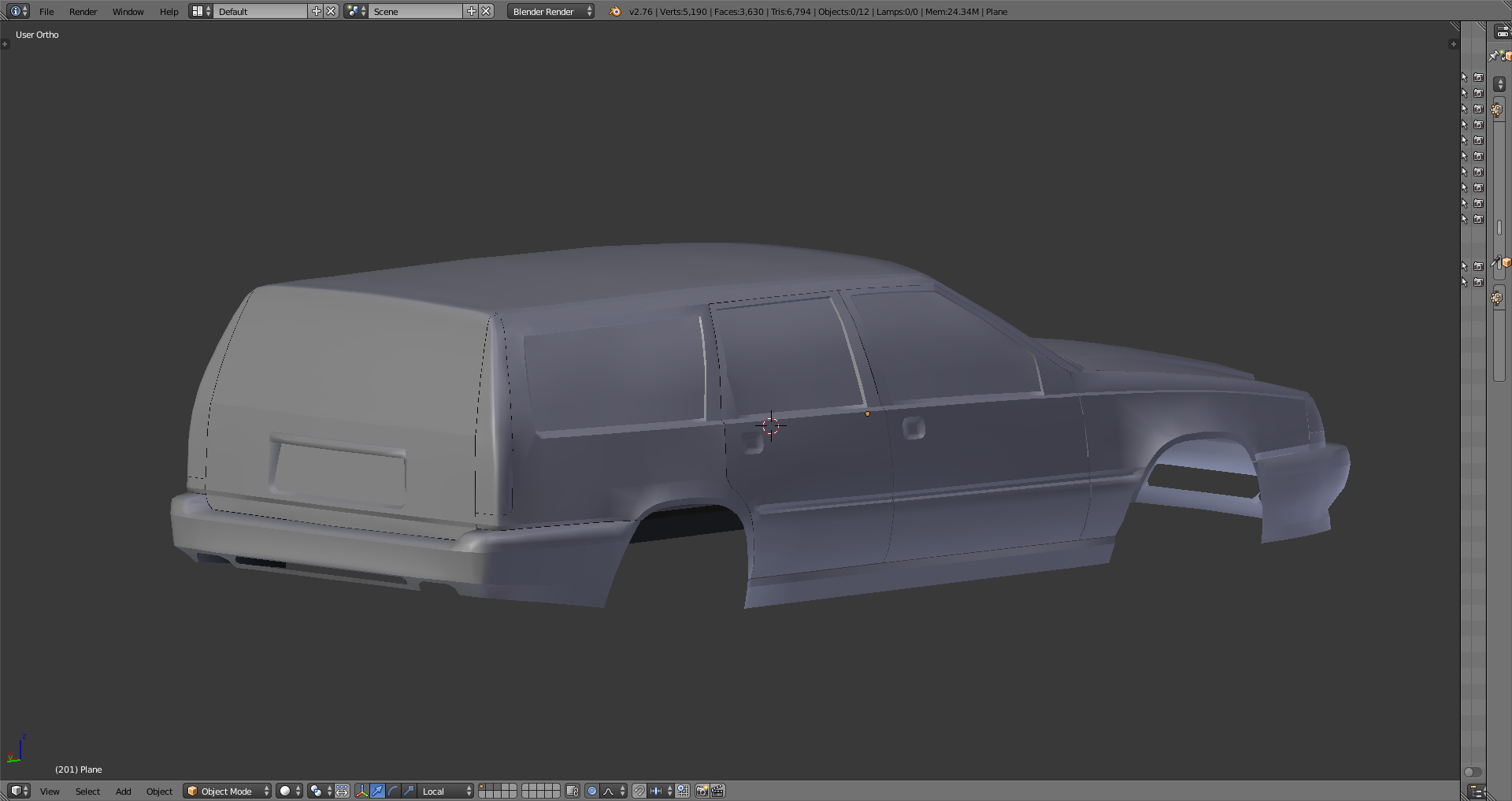Open the Add menu in the viewport header
Screen dimensions: 1512x801
123,791
